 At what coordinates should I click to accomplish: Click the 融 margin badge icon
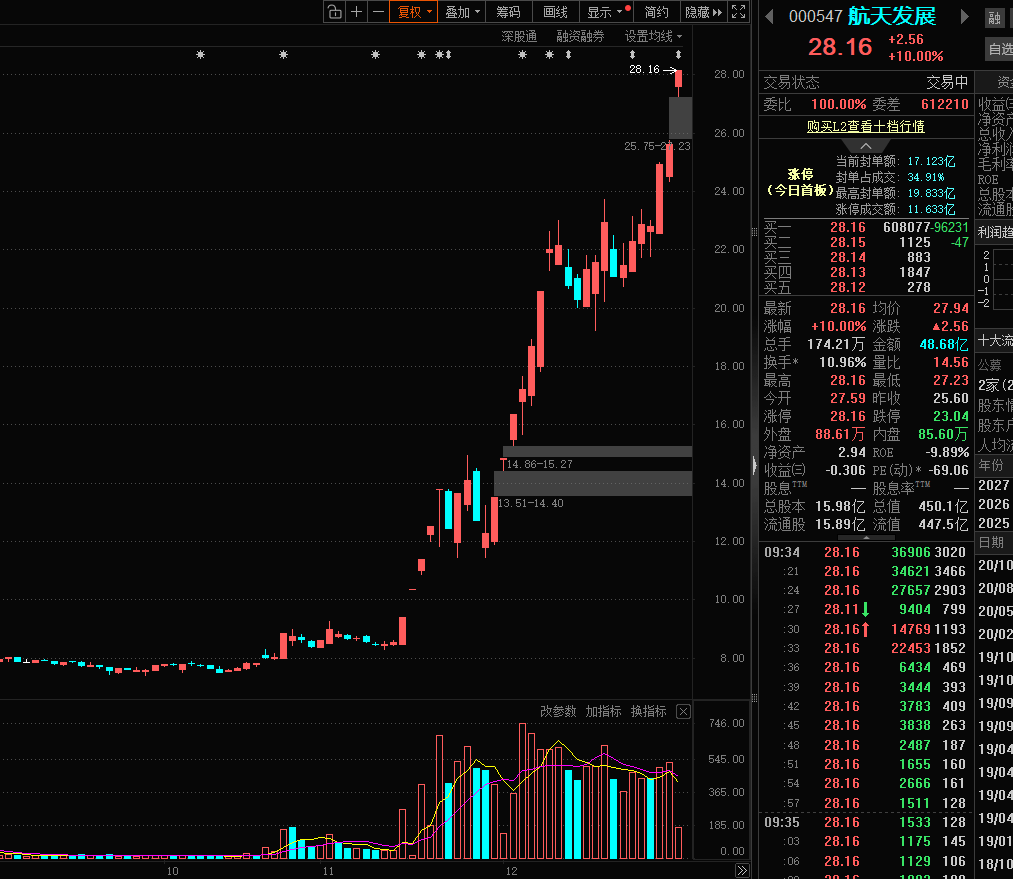994,18
